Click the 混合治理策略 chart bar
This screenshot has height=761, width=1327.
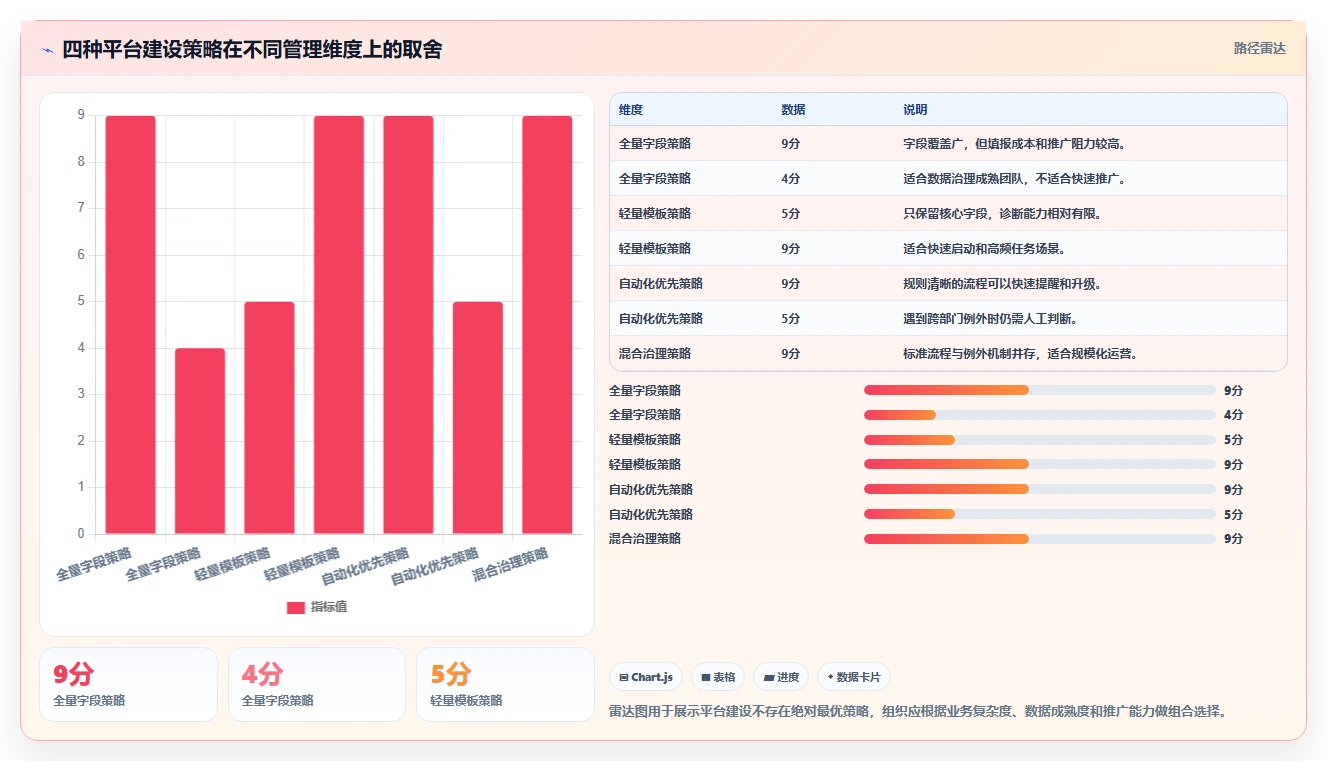(547, 325)
